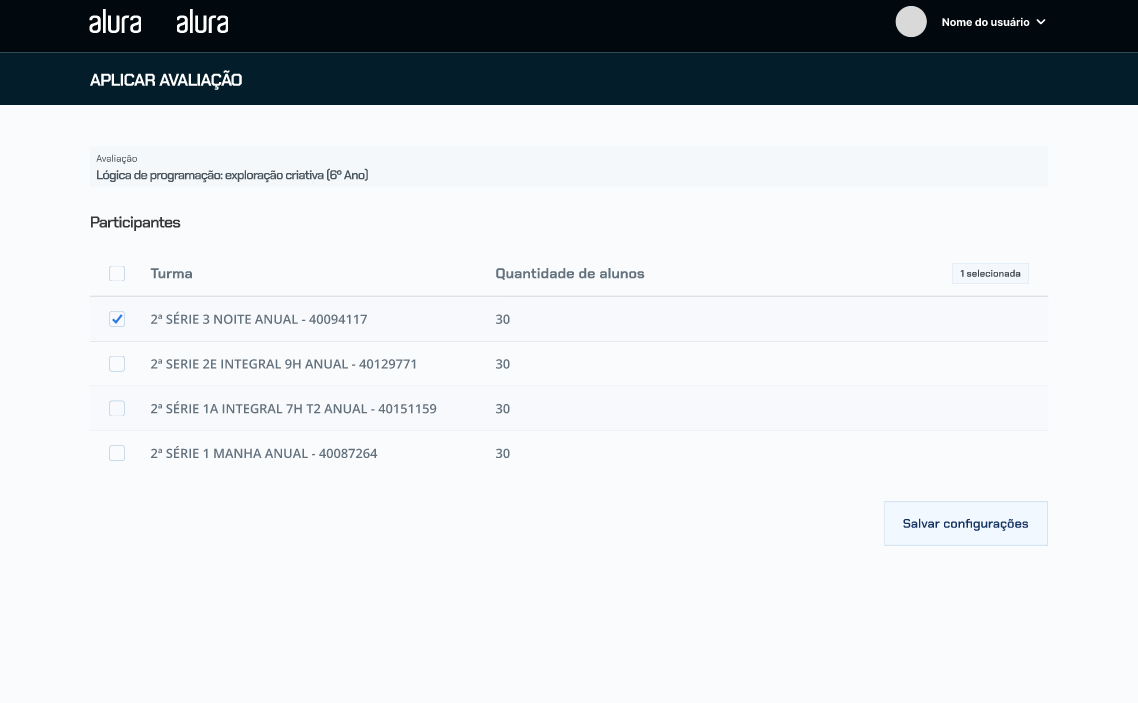
Task: Click the APLICAR AVALIAÇÃO page title
Action: tap(166, 80)
